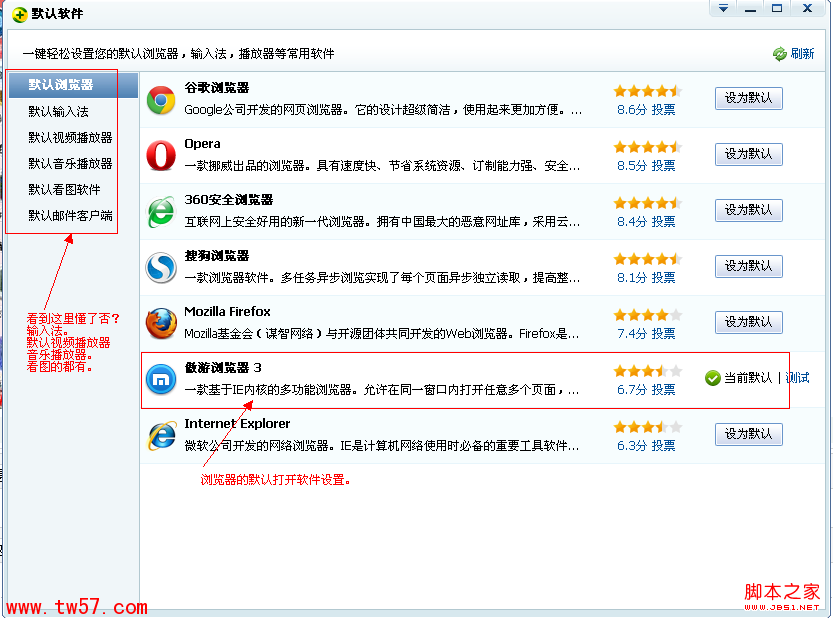This screenshot has height=618, width=833.
Task: Click the star rating of Mozilla Firefox
Action: tap(648, 315)
